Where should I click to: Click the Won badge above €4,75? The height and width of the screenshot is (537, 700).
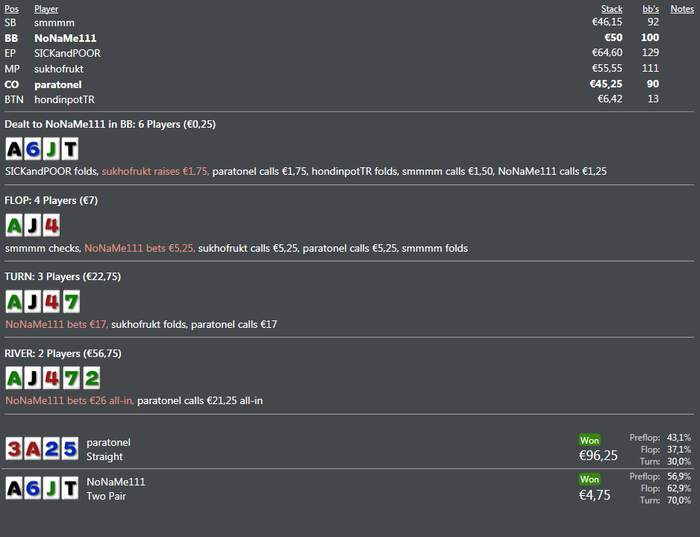coord(590,479)
